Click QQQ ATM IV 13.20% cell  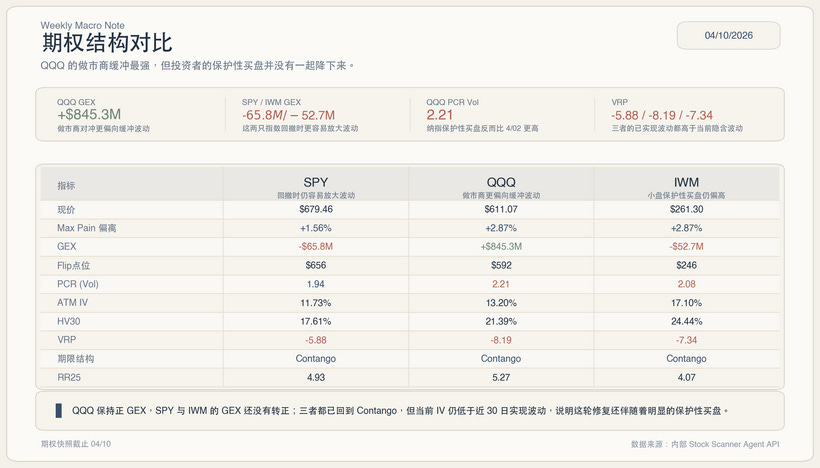click(x=501, y=303)
